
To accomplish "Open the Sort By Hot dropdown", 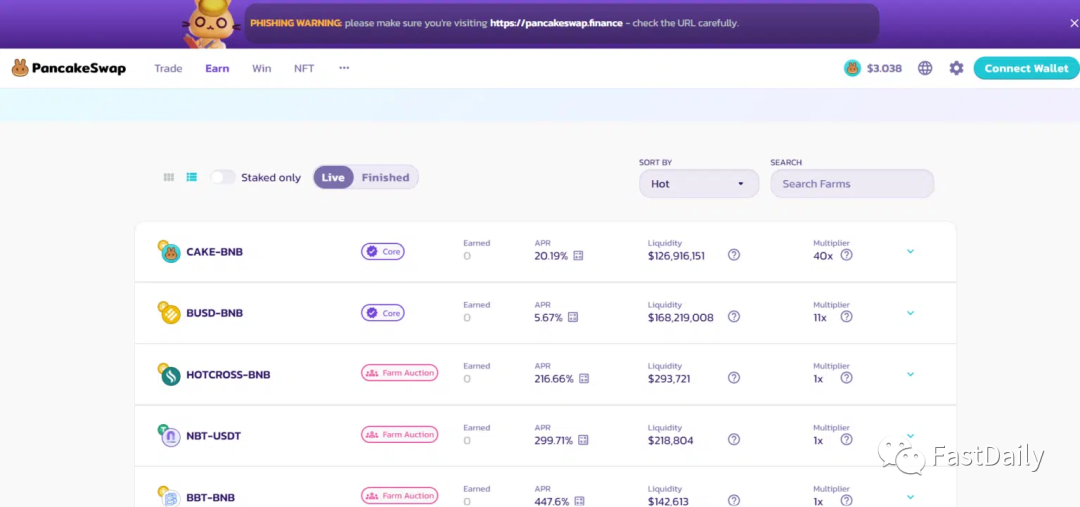I will click(698, 184).
